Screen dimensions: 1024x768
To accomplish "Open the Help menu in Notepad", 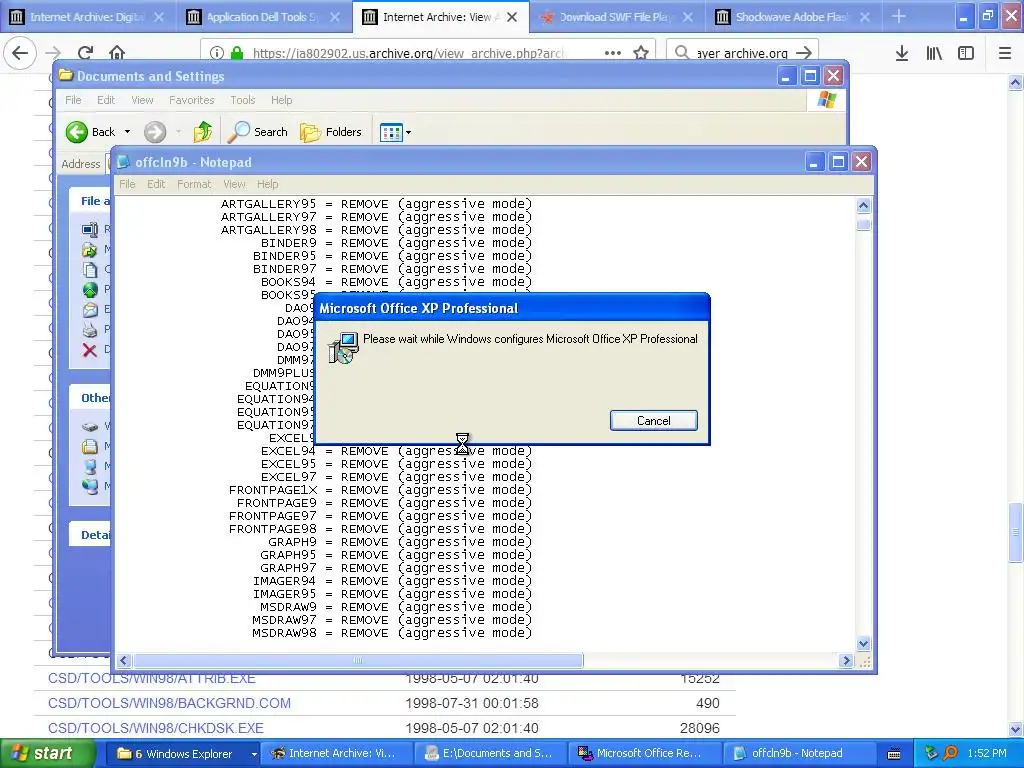I will pyautogui.click(x=267, y=184).
